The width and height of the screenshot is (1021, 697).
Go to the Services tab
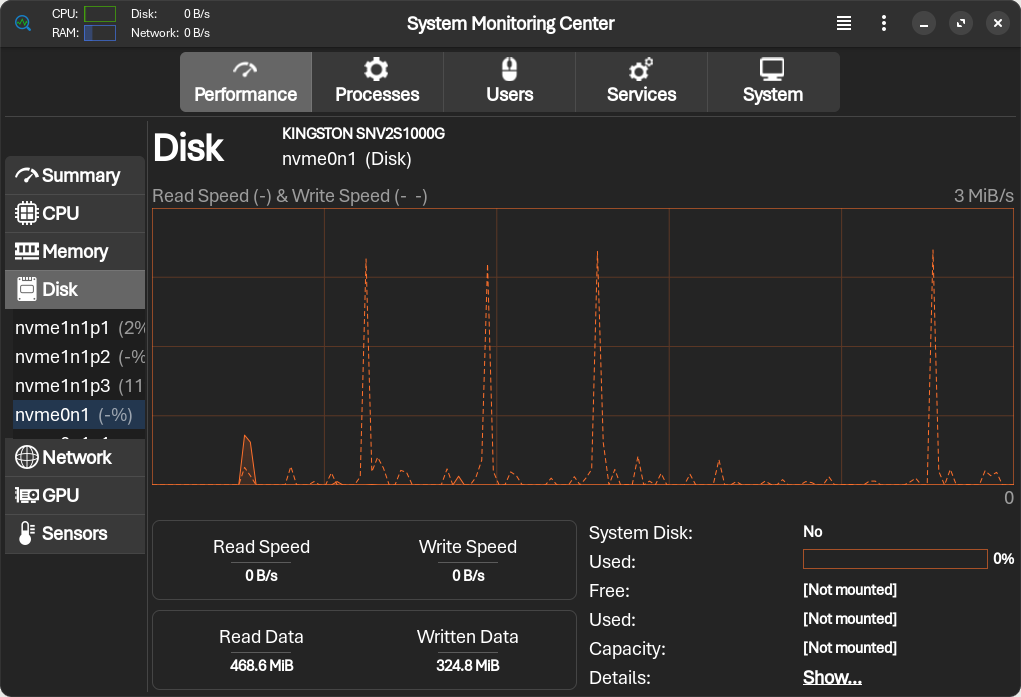click(x=641, y=82)
